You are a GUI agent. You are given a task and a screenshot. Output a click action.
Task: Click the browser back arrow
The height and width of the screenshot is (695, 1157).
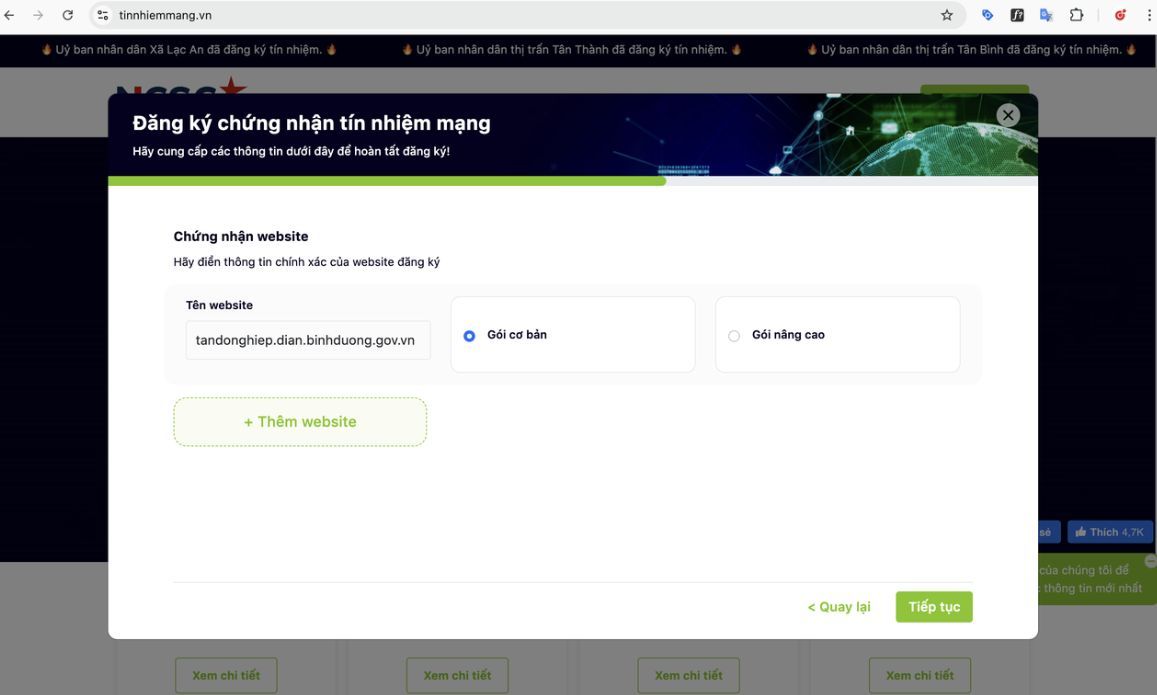click(10, 15)
